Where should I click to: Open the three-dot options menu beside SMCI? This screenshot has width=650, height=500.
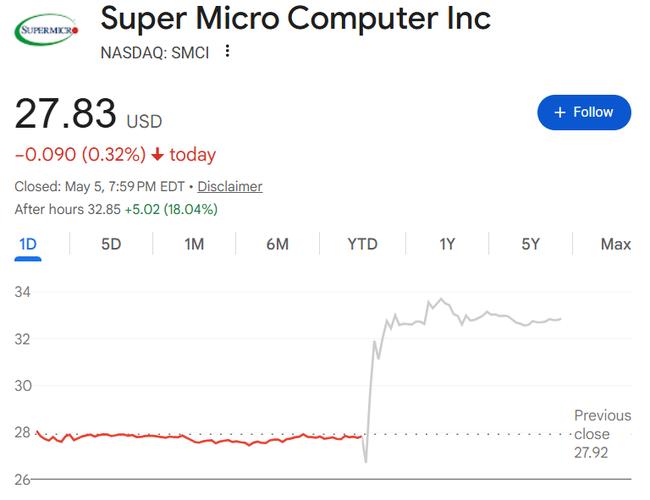coord(227,51)
